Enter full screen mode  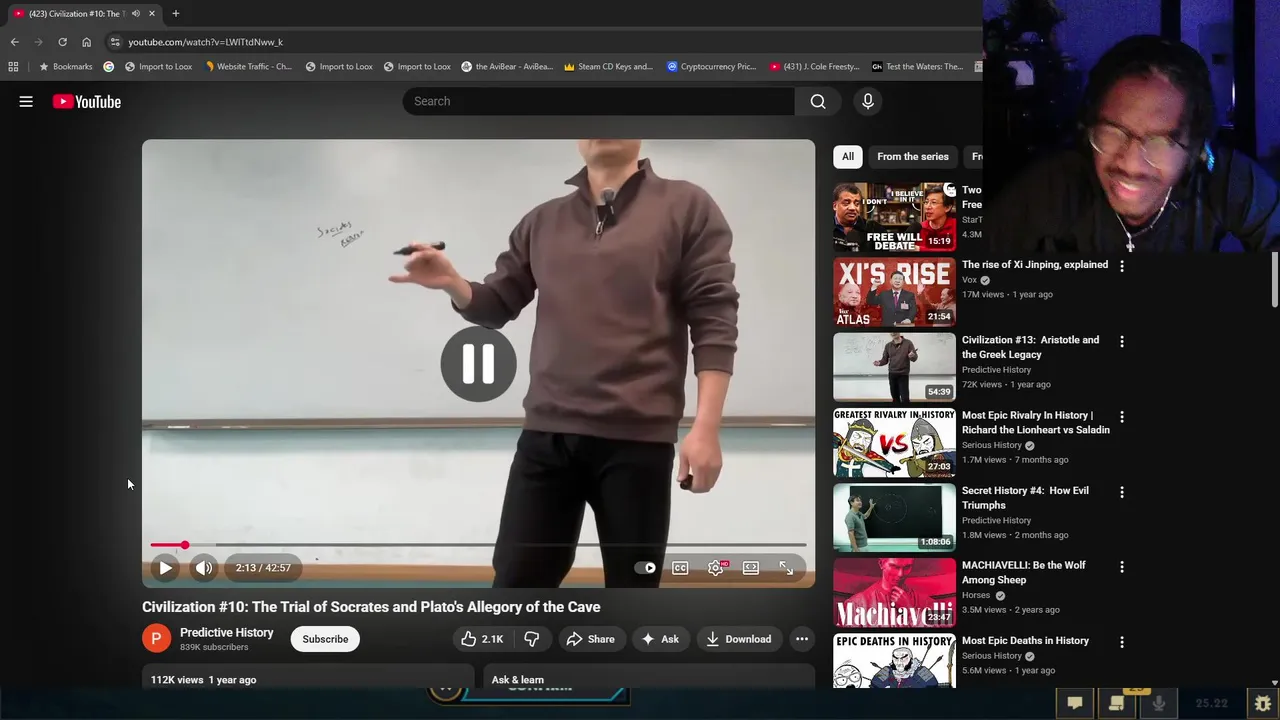pos(787,568)
